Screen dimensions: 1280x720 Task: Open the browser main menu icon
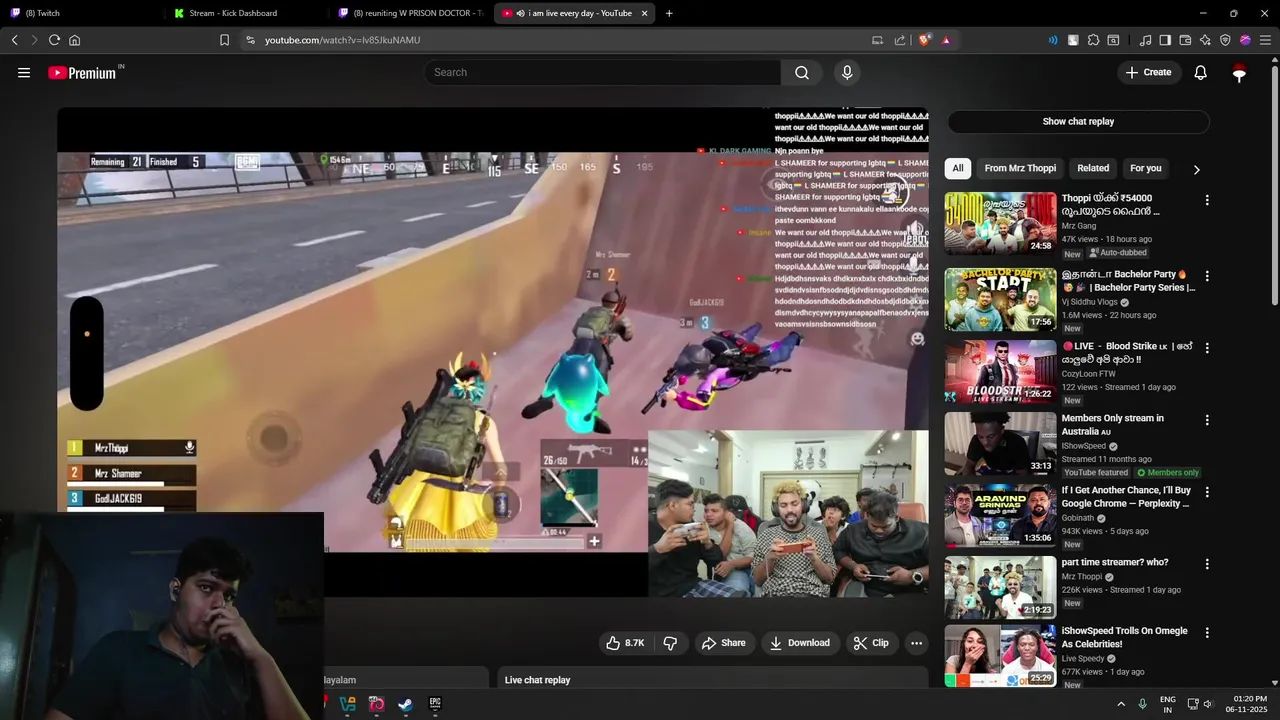(1265, 40)
